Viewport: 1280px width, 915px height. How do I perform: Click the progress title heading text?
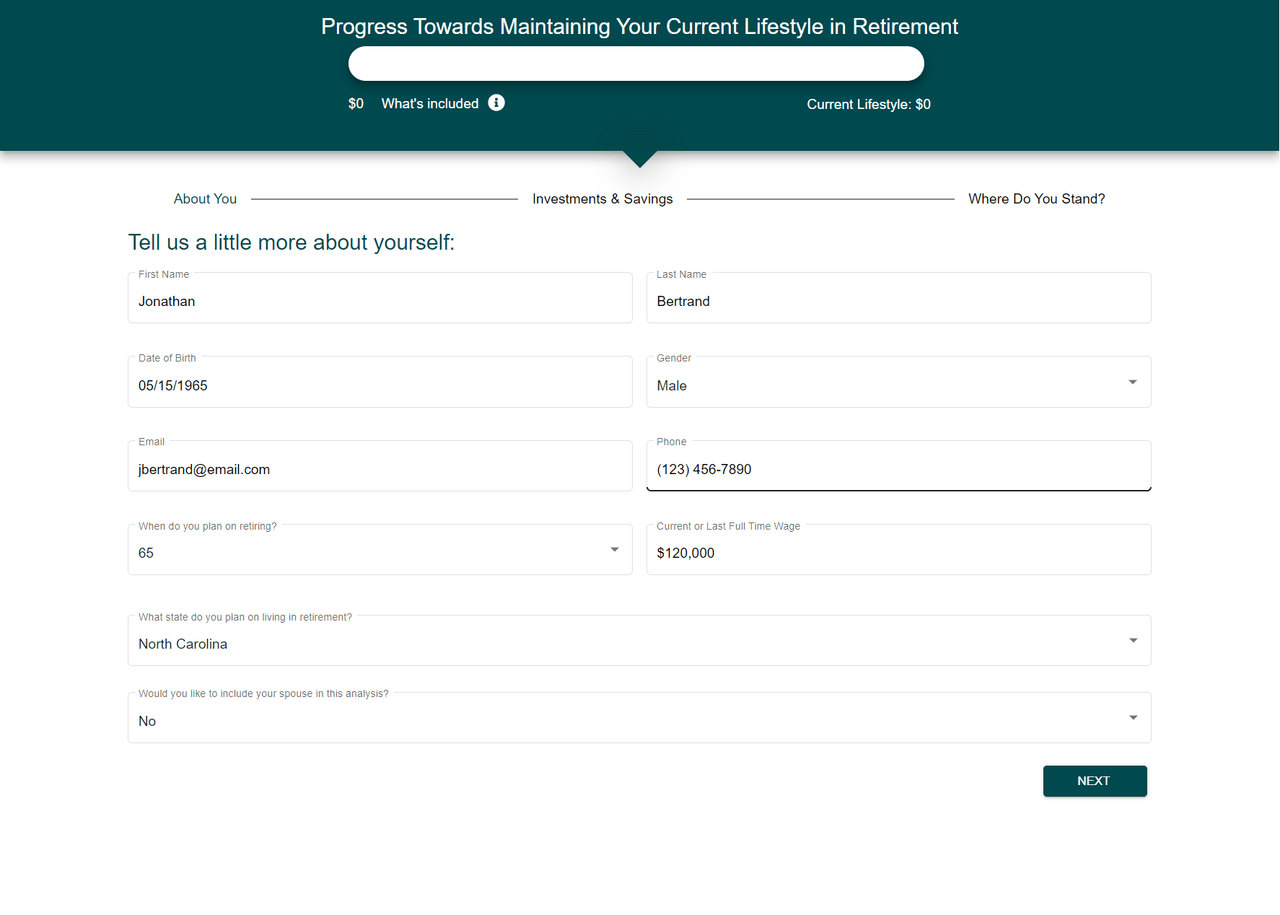click(640, 26)
